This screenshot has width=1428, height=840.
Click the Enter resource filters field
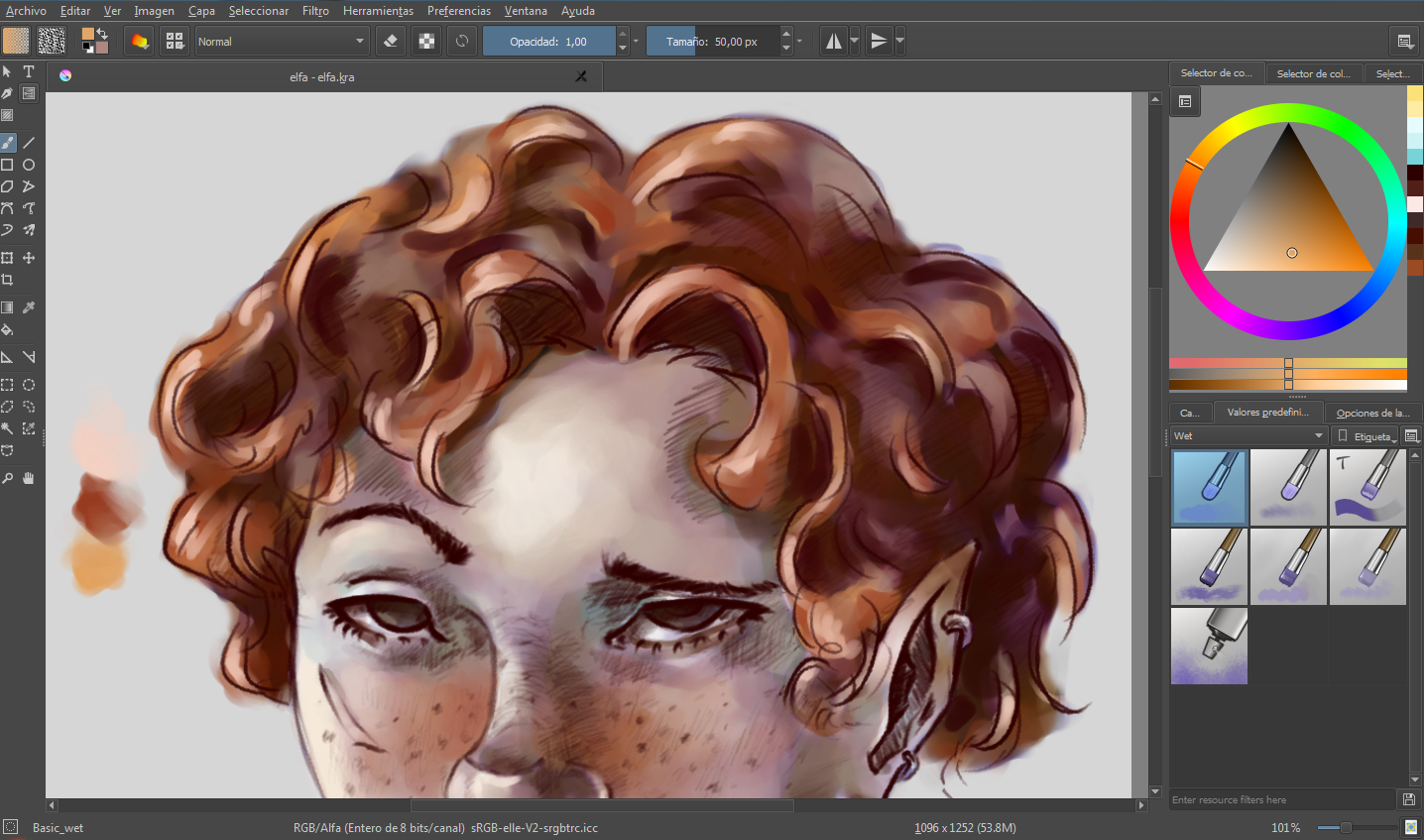coord(1283,799)
